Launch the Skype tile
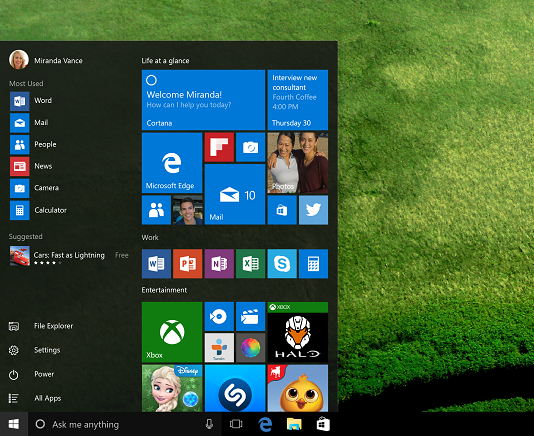 [x=282, y=264]
